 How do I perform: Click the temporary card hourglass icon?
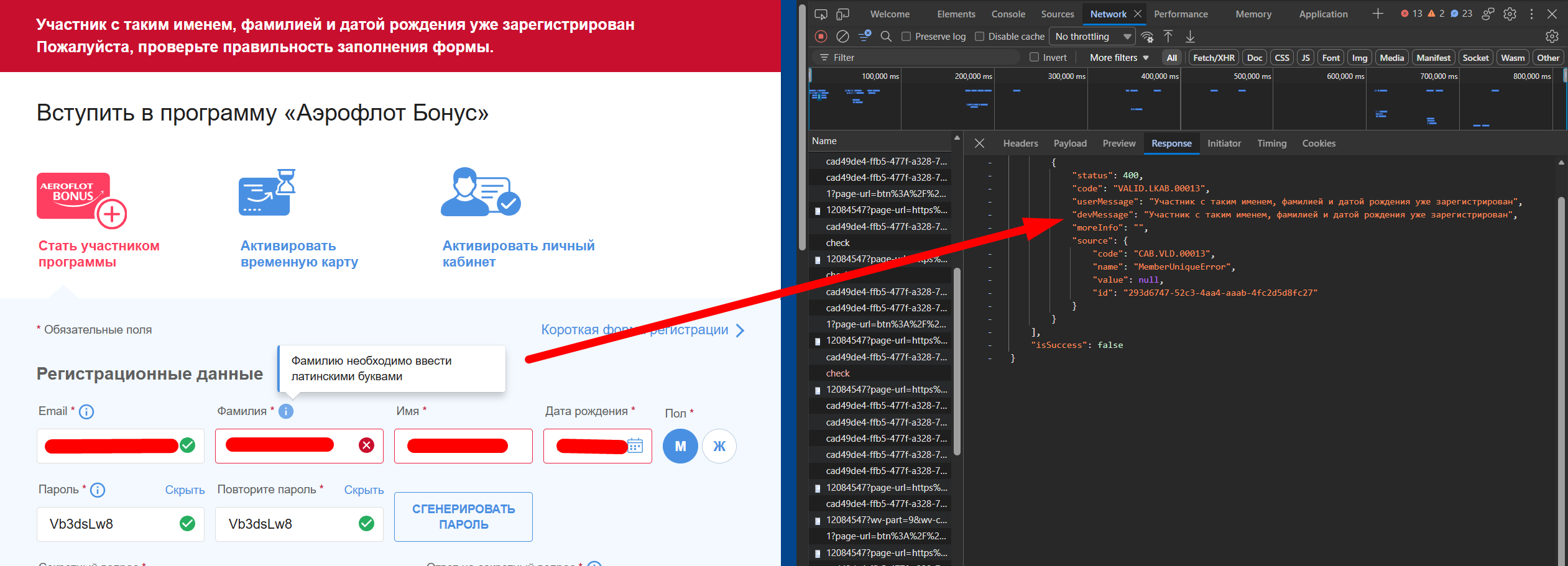point(267,193)
